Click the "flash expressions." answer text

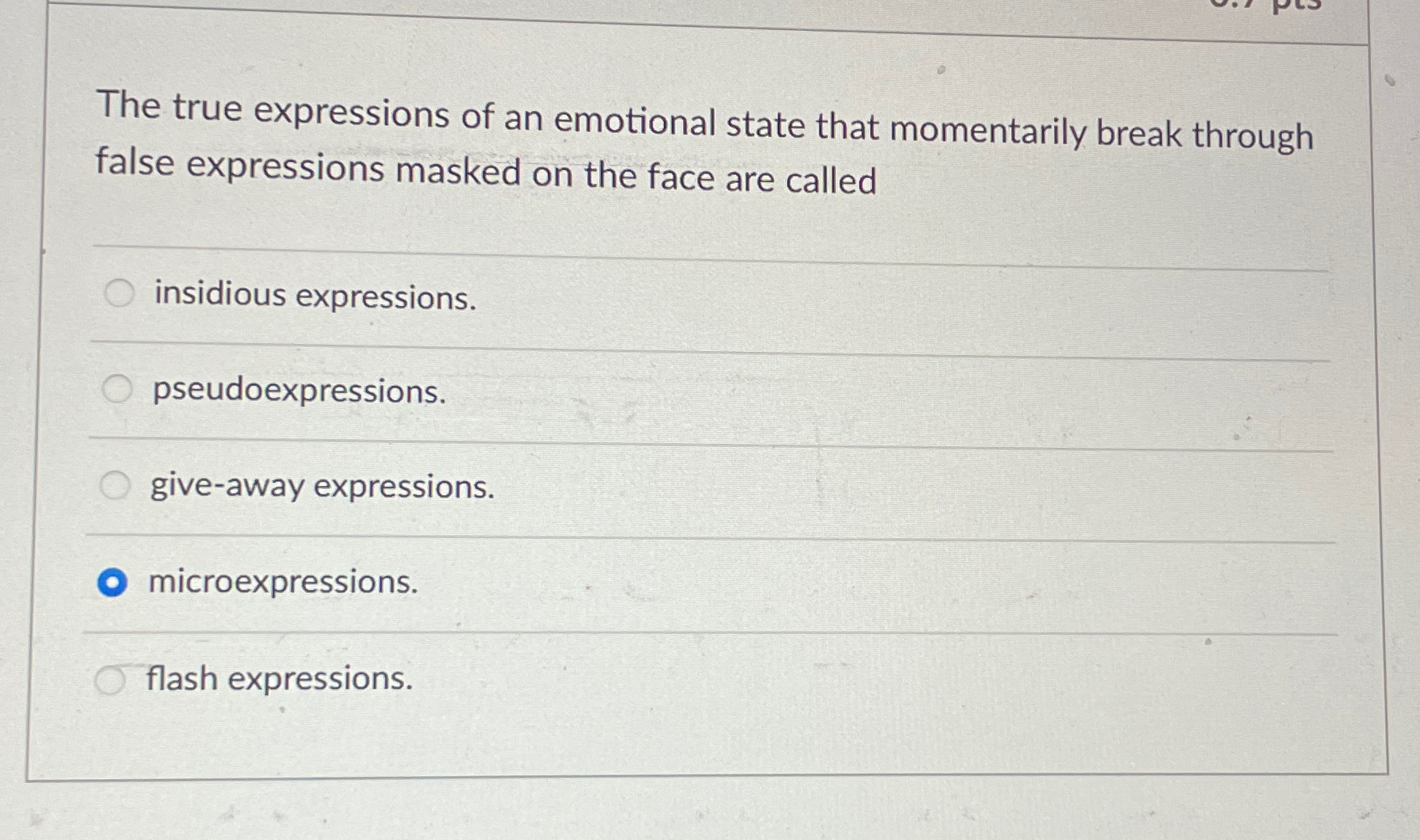tap(279, 680)
